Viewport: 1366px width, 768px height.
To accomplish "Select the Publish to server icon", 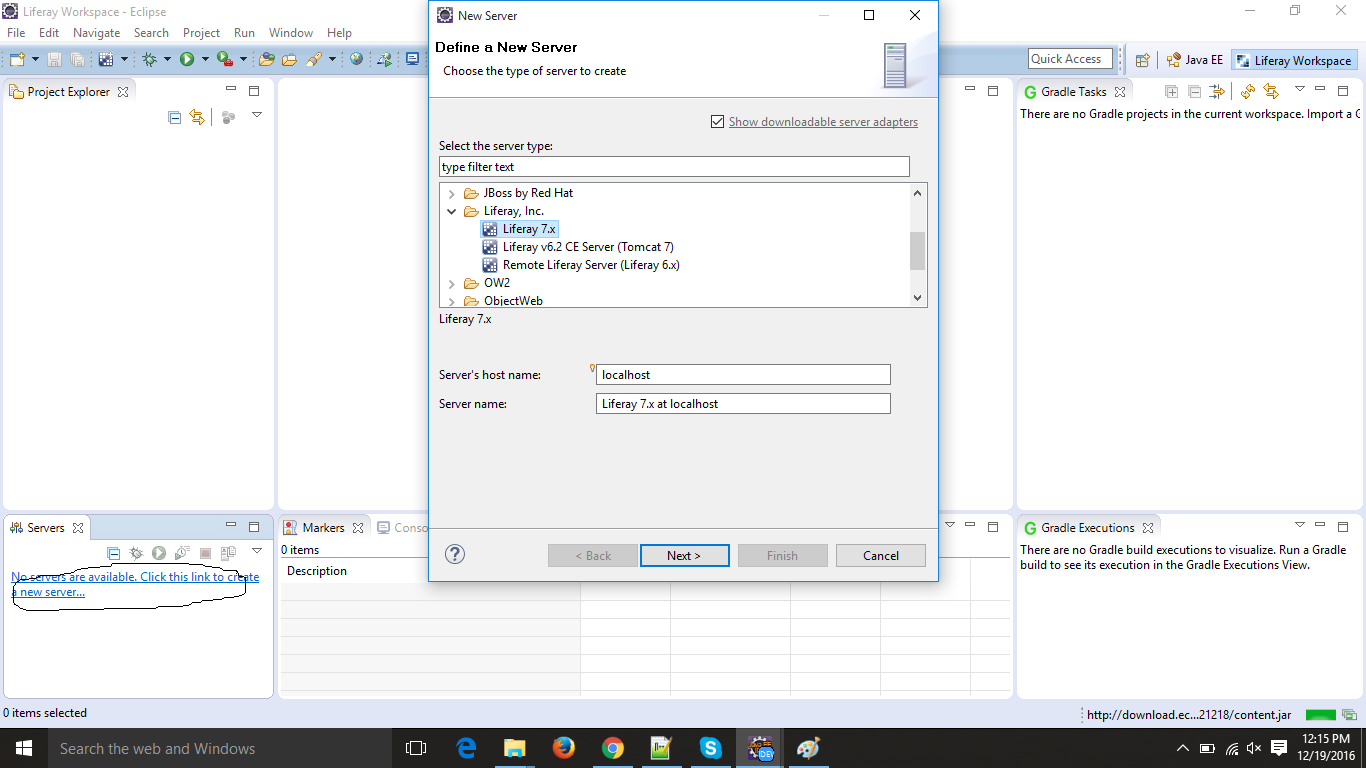I will [x=229, y=553].
